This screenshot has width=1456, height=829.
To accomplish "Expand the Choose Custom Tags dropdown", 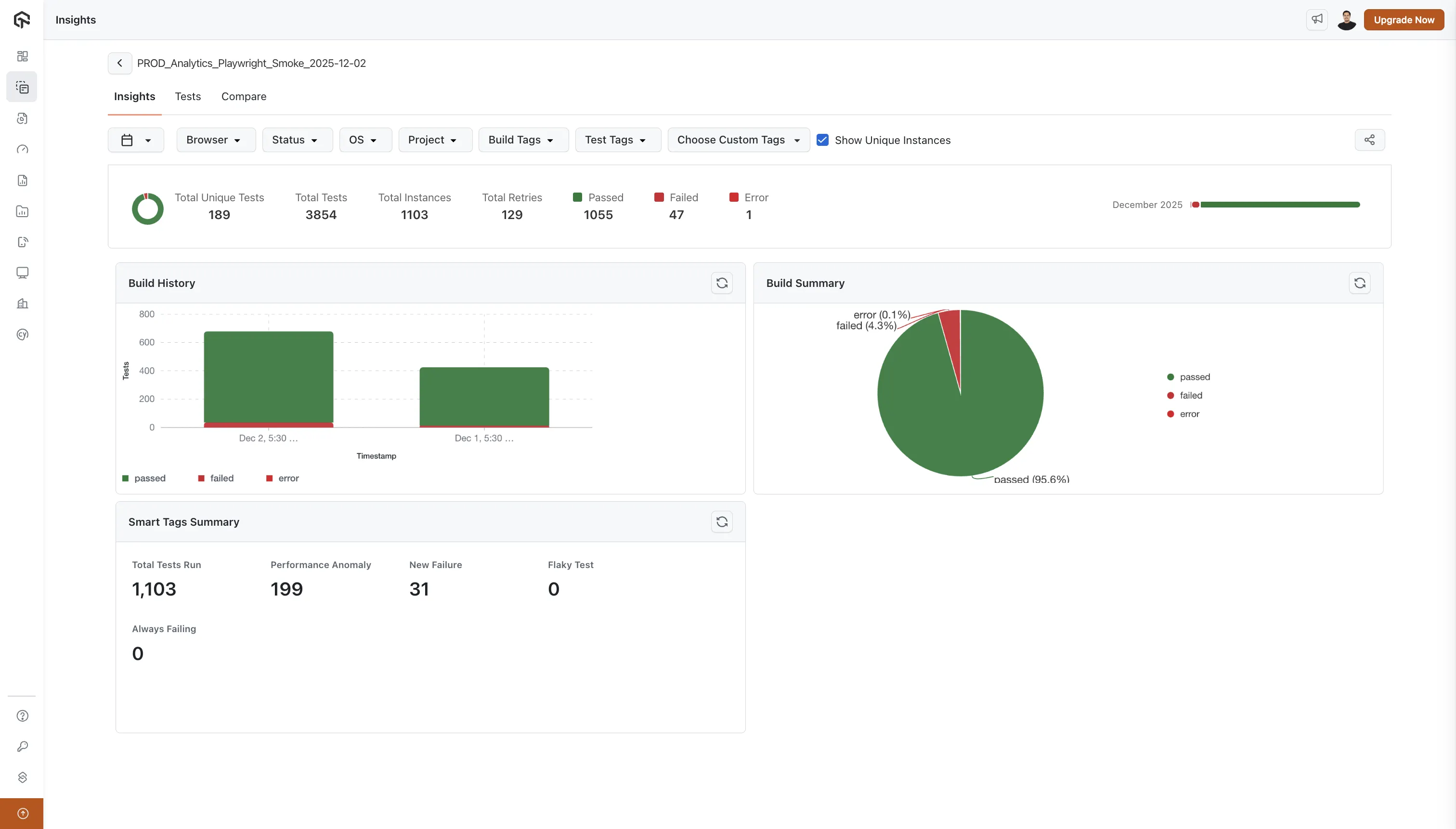I will pyautogui.click(x=738, y=140).
